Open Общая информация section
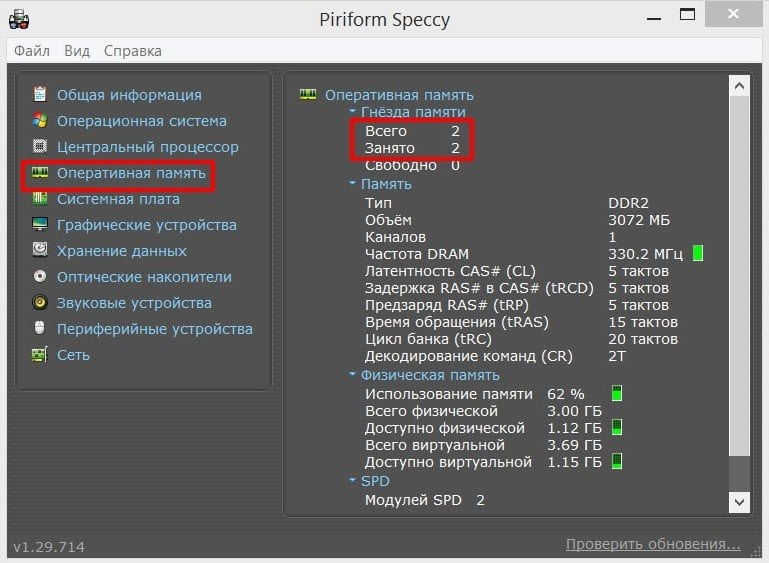The width and height of the screenshot is (769, 563). click(x=129, y=95)
